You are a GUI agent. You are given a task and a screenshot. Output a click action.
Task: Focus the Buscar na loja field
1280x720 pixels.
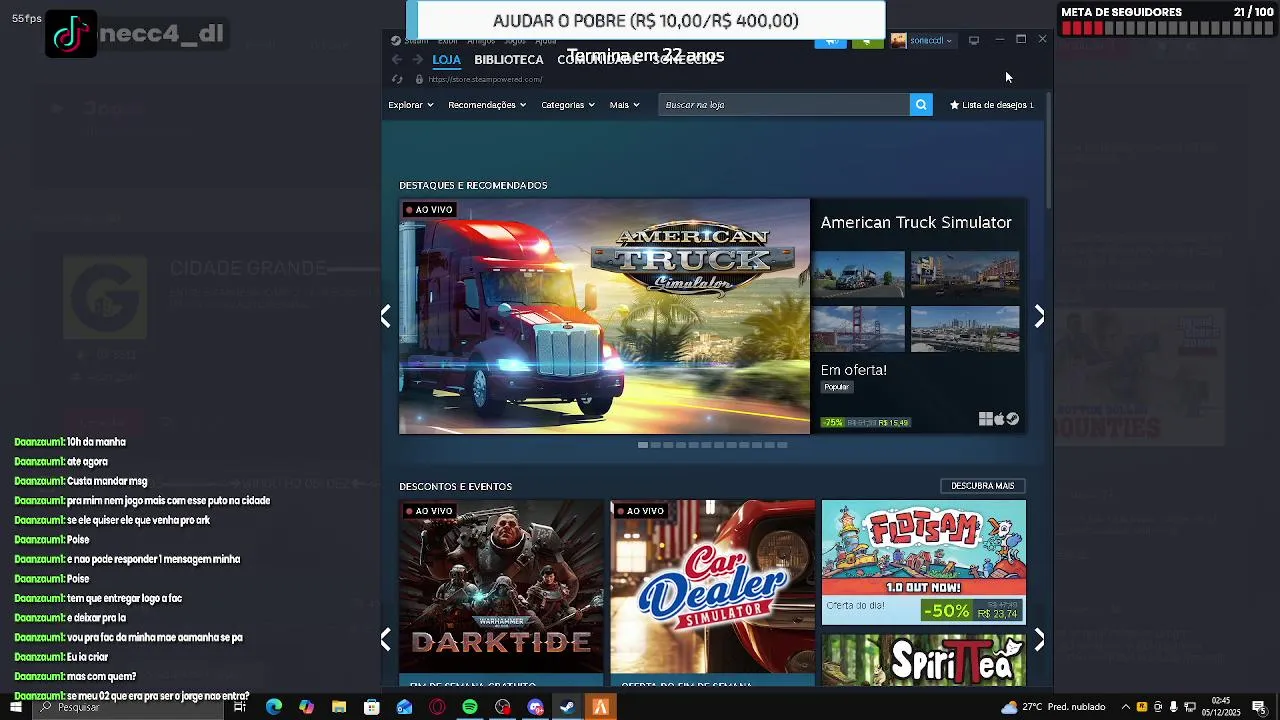click(x=784, y=104)
